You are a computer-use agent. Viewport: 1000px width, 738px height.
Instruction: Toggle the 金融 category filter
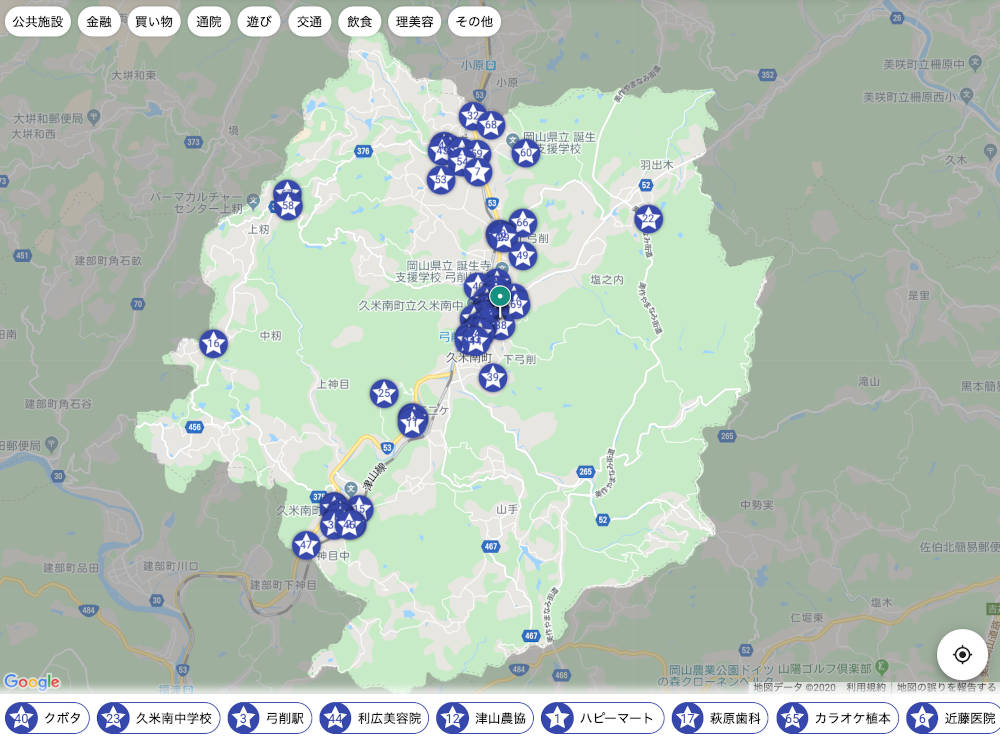(99, 22)
